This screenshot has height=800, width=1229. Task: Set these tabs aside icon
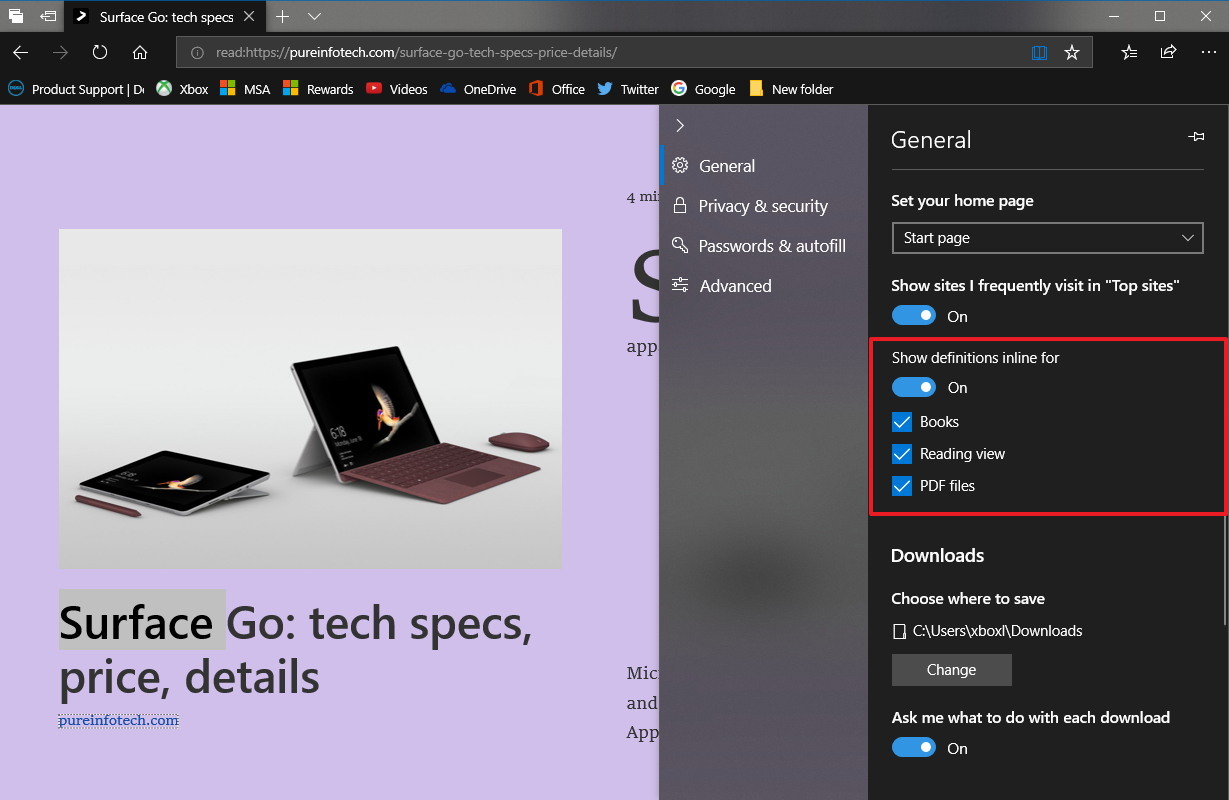(x=48, y=16)
